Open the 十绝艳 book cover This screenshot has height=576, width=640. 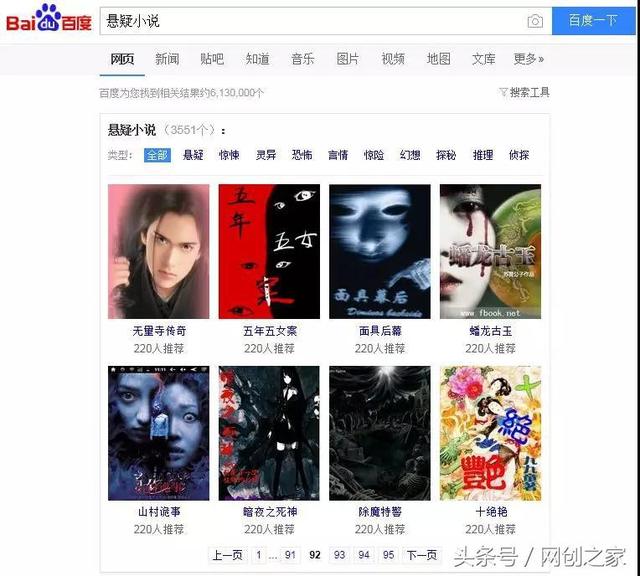pyautogui.click(x=490, y=433)
